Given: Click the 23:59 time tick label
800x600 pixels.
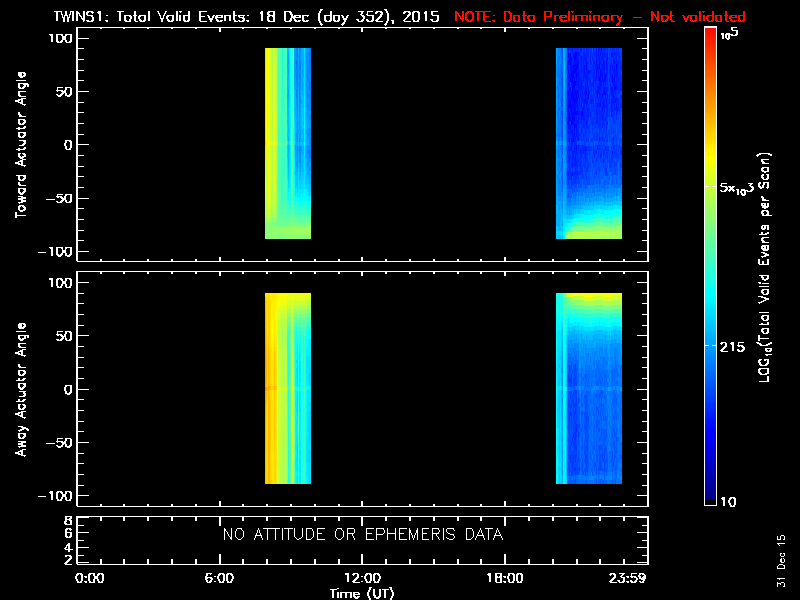Looking at the screenshot, I should pos(628,579).
